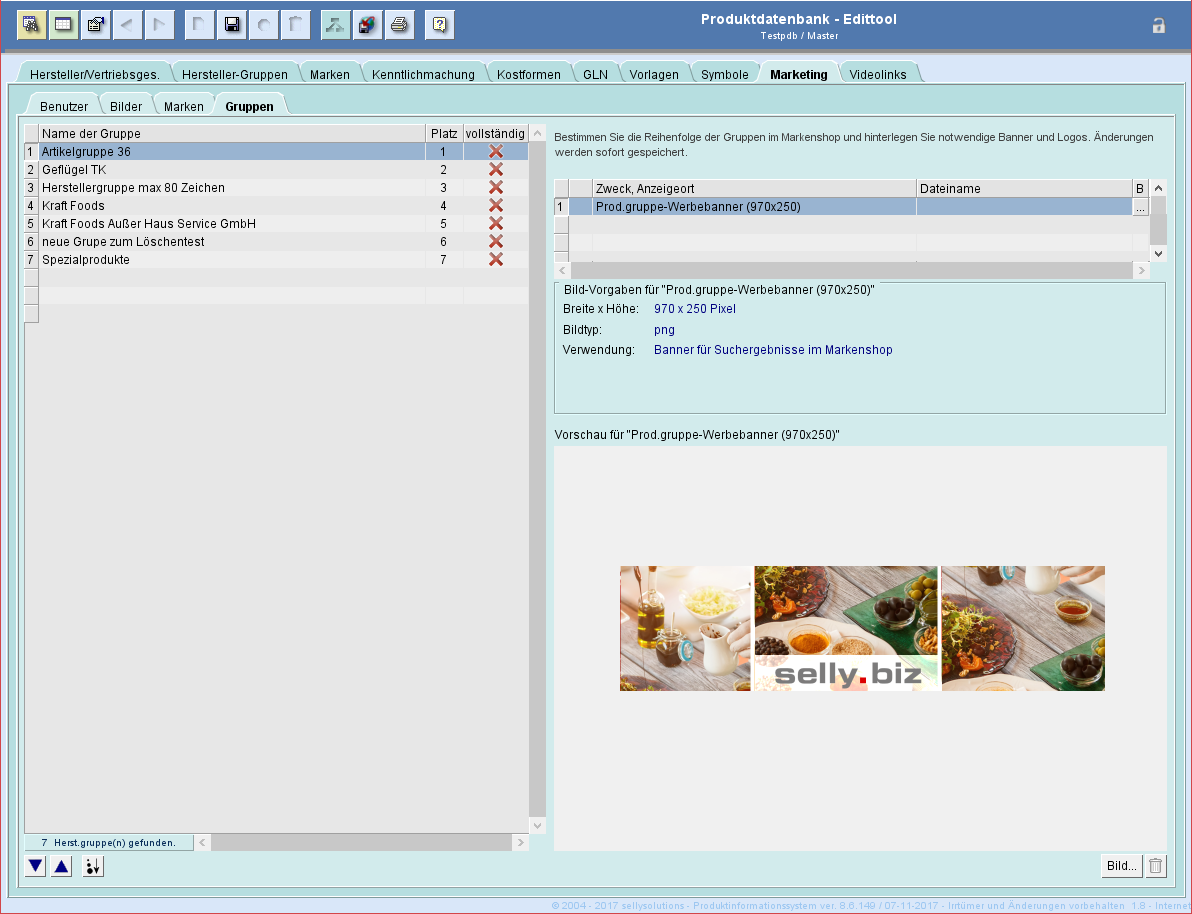Click the printer icon in the toolbar
This screenshot has width=1192, height=914.
(399, 25)
